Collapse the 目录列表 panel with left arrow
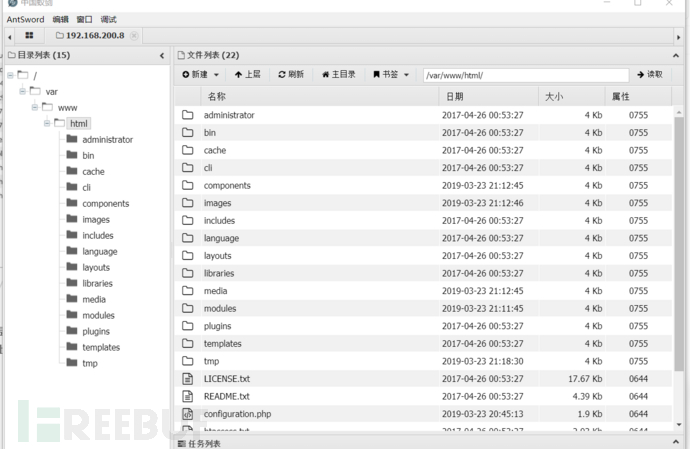Screen dimensions: 690x449 click(162, 55)
